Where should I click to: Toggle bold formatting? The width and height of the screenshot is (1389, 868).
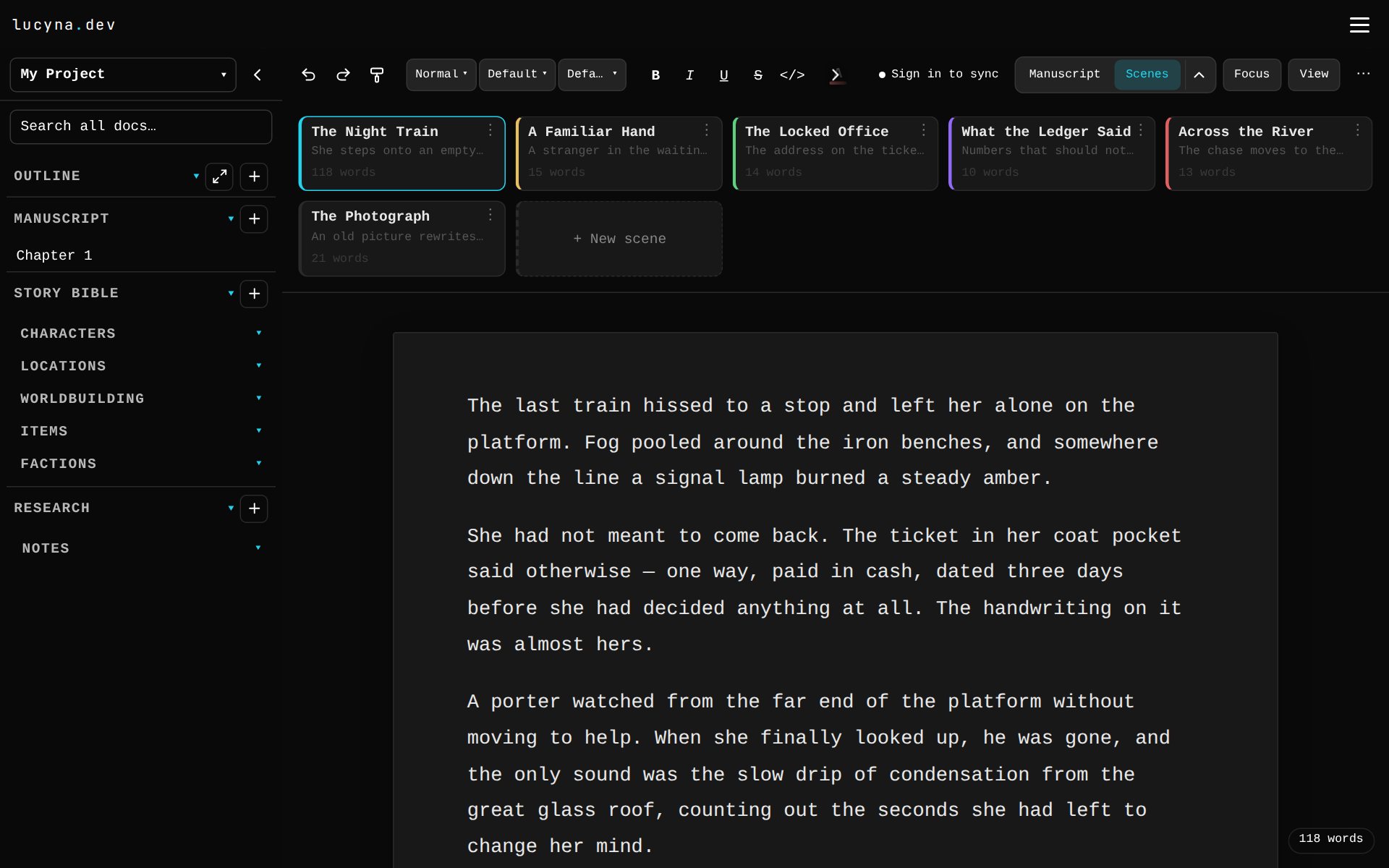click(655, 75)
